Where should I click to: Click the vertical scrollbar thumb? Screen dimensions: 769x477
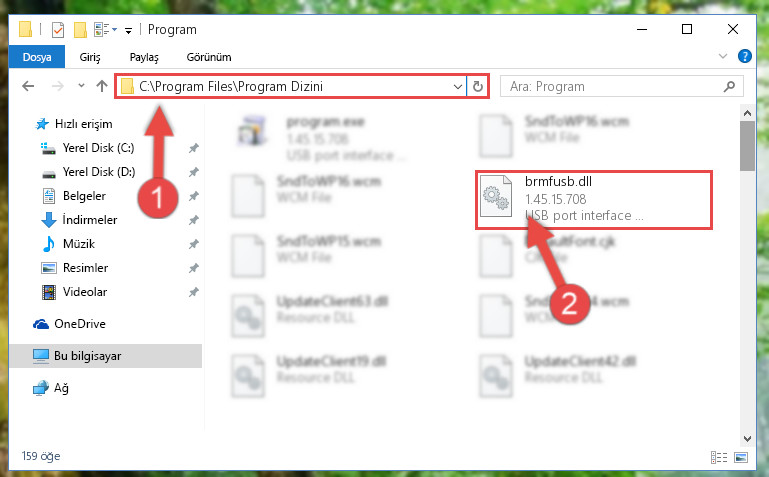coord(747,146)
